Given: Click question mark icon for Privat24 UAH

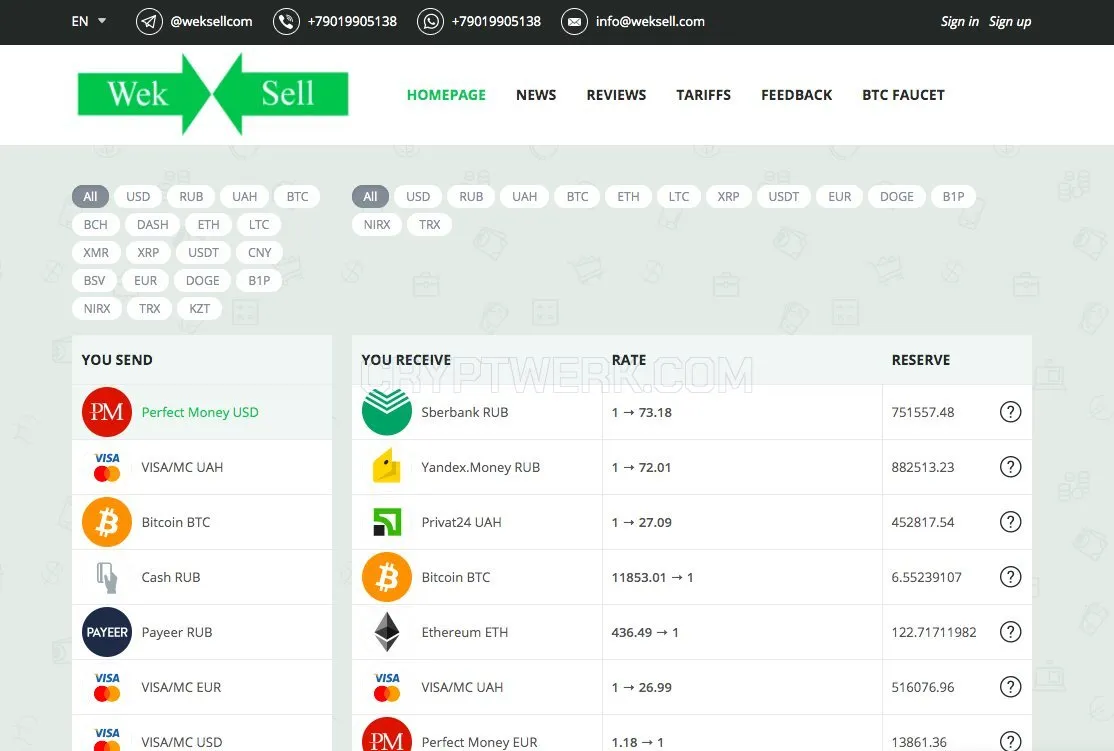Looking at the screenshot, I should pyautogui.click(x=1010, y=522).
